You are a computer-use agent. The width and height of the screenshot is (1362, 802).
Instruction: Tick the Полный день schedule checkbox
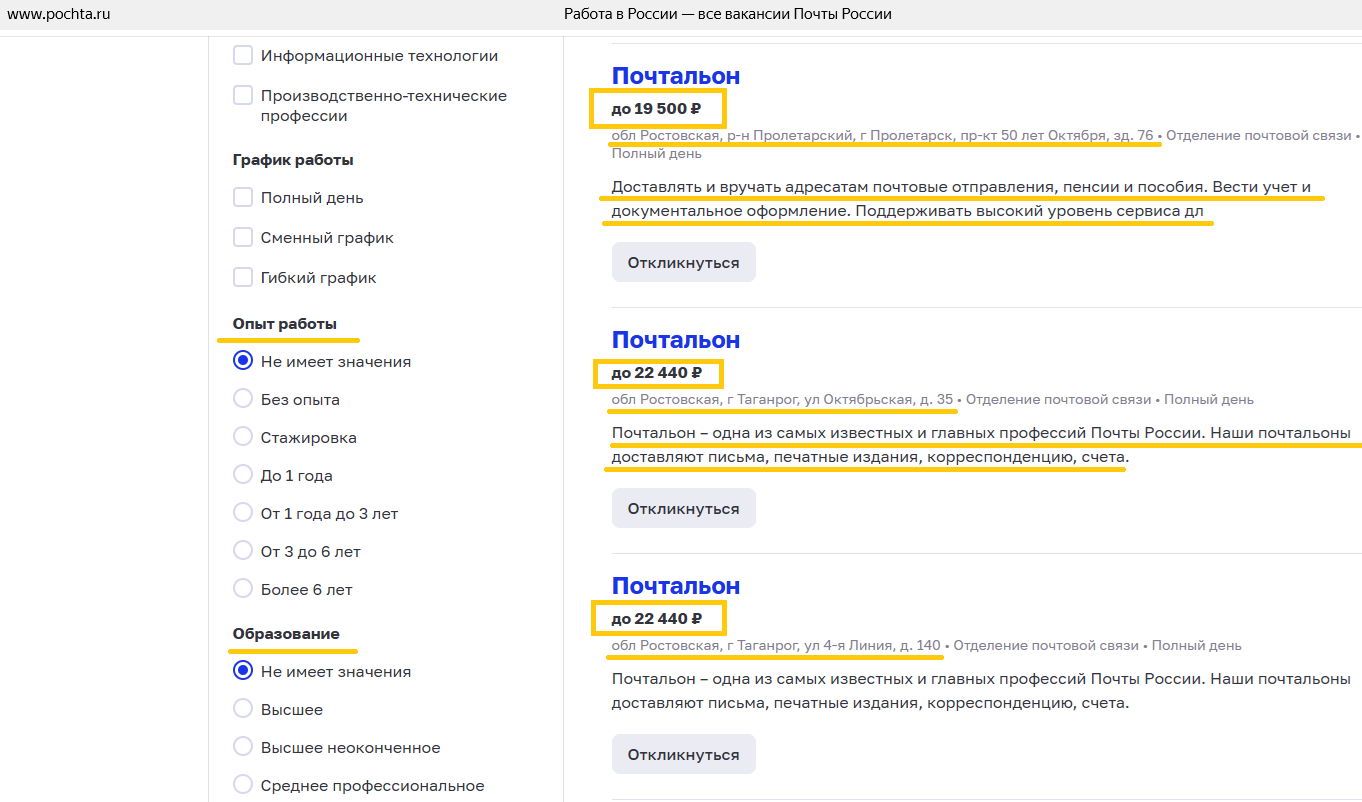click(x=243, y=198)
